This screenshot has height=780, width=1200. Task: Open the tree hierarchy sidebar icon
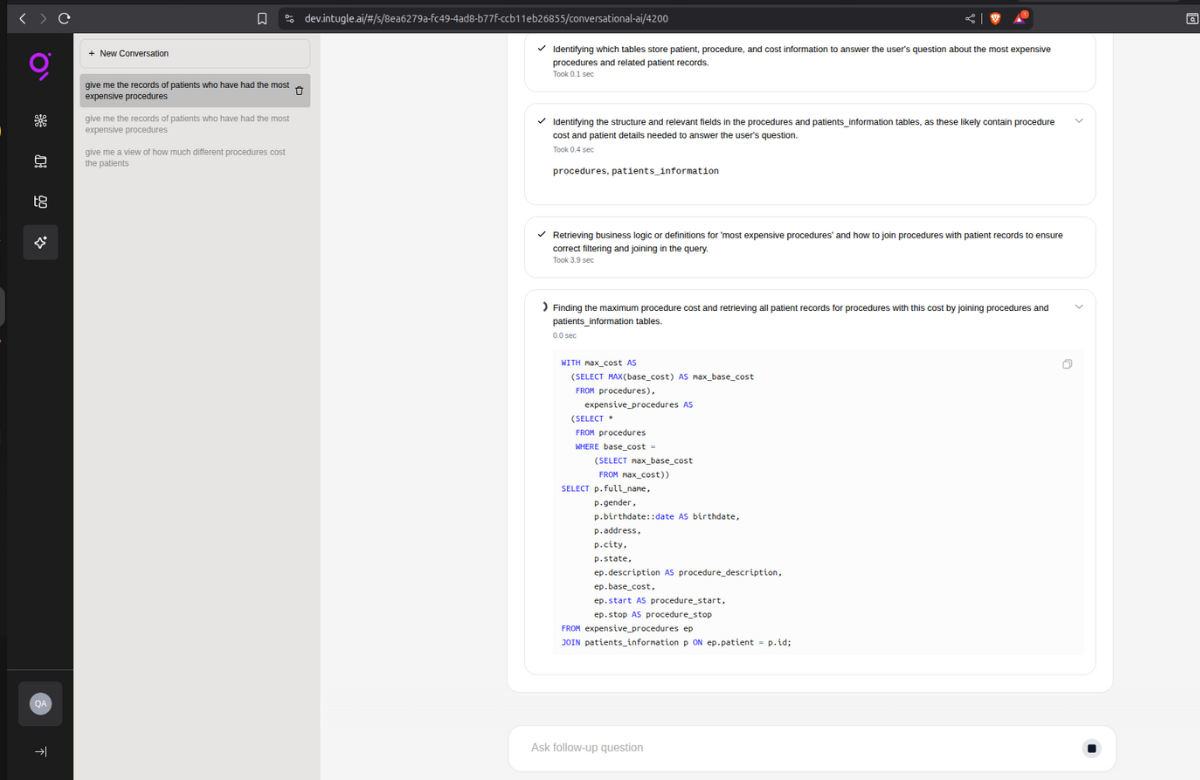coord(40,202)
